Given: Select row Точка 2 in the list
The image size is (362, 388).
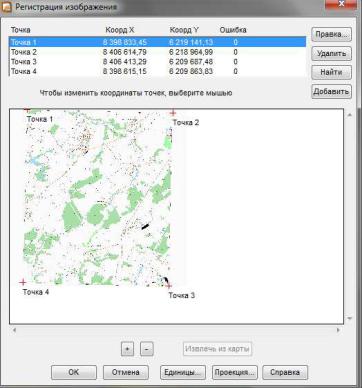Looking at the screenshot, I should pos(157,52).
